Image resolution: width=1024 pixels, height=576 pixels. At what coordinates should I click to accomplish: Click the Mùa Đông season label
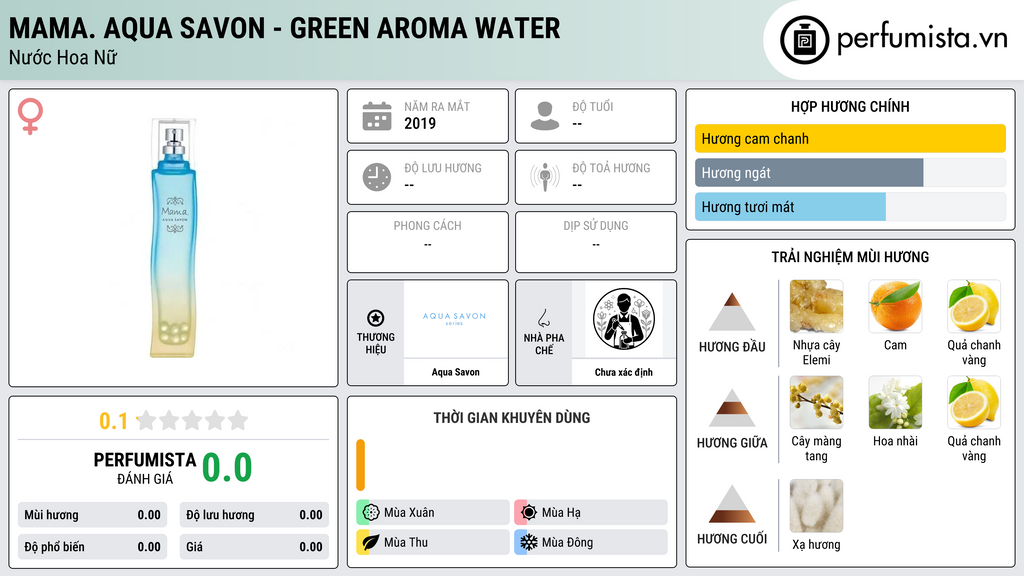click(x=568, y=542)
